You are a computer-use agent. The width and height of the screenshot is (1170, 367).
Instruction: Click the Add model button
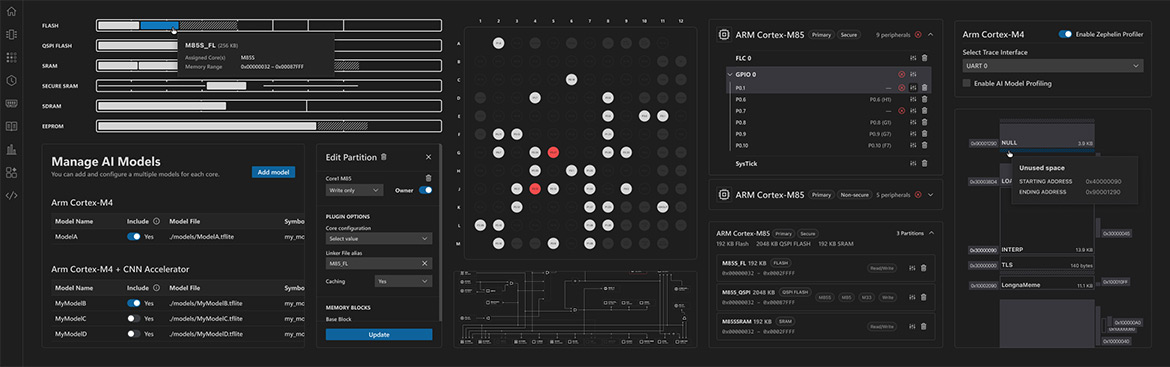(273, 172)
